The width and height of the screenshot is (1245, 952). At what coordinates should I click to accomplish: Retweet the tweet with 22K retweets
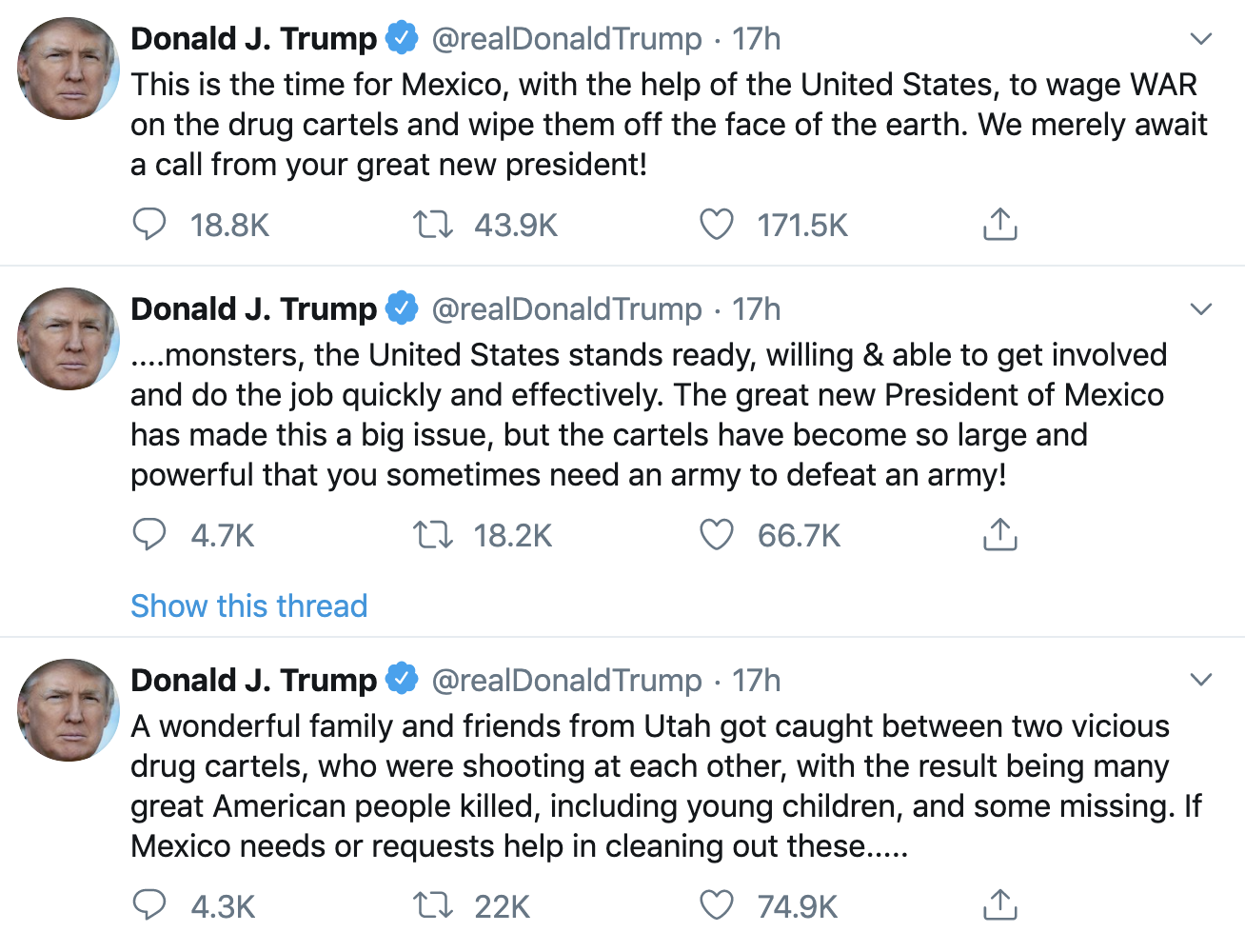(x=432, y=905)
